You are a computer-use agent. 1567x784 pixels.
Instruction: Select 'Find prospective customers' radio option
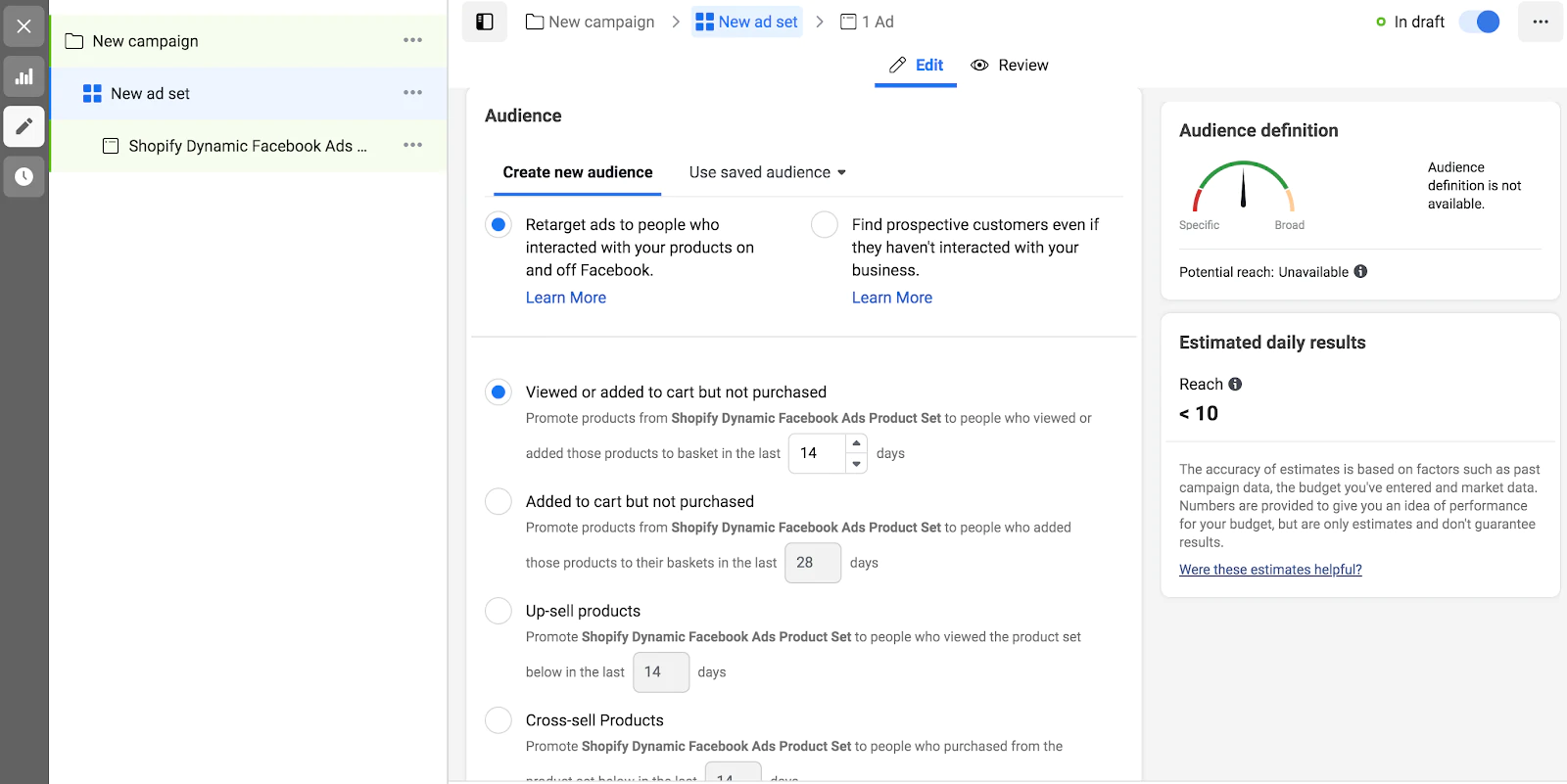click(825, 225)
